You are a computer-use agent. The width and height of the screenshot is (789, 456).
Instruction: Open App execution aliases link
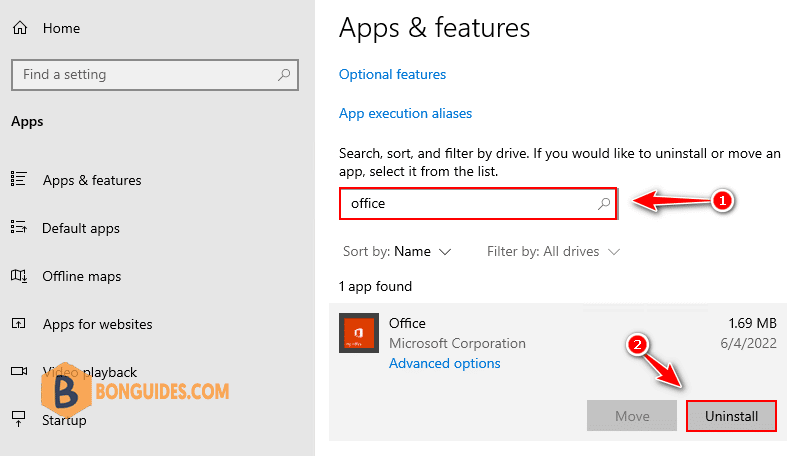406,114
